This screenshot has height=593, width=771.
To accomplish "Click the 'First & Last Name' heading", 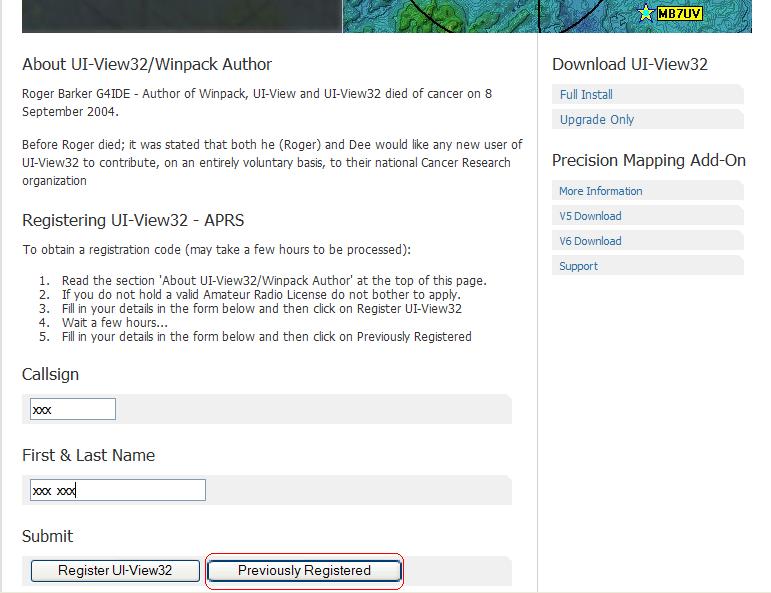I will (x=89, y=455).
